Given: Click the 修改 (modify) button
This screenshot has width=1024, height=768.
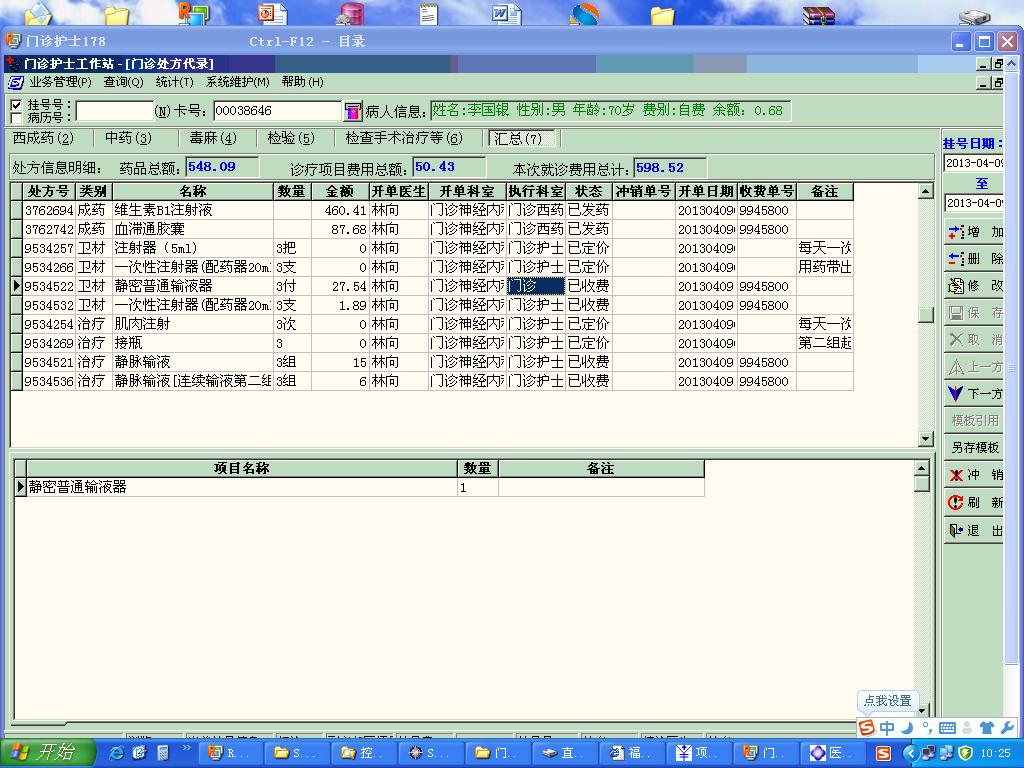Looking at the screenshot, I should (974, 285).
